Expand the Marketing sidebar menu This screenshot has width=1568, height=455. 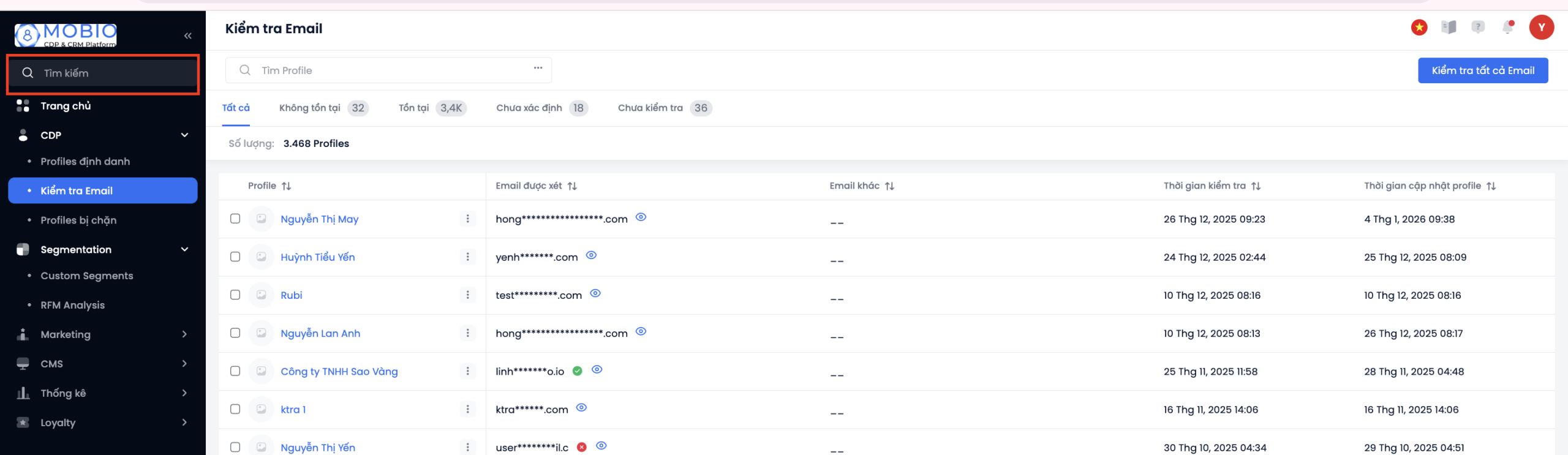(x=184, y=334)
